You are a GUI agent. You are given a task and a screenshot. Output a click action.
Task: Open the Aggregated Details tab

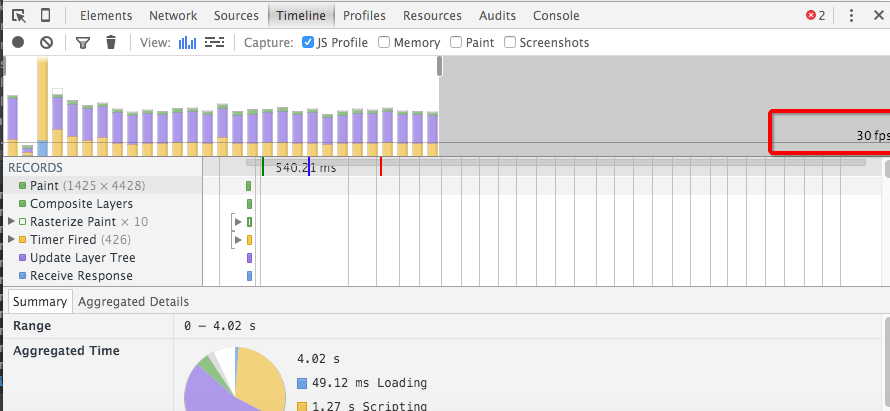coord(133,301)
